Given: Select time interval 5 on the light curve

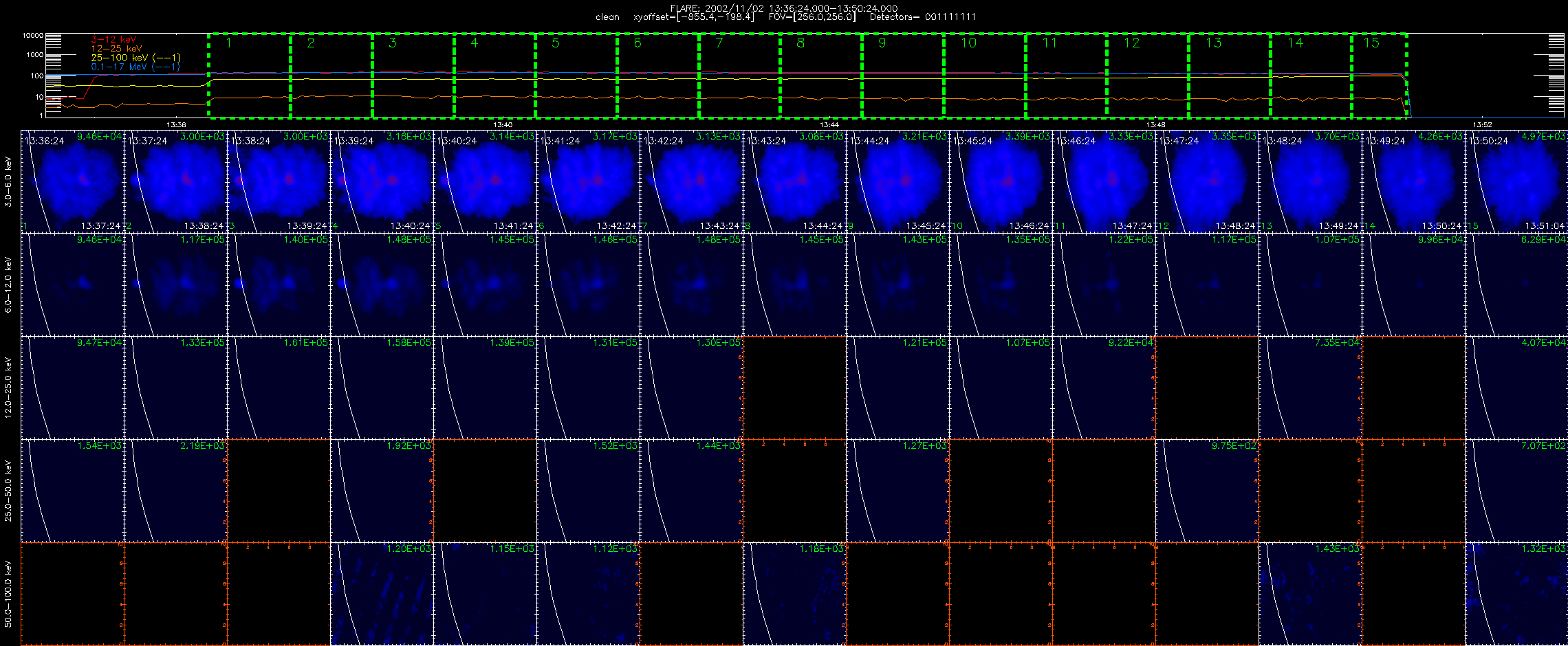Looking at the screenshot, I should tap(576, 75).
